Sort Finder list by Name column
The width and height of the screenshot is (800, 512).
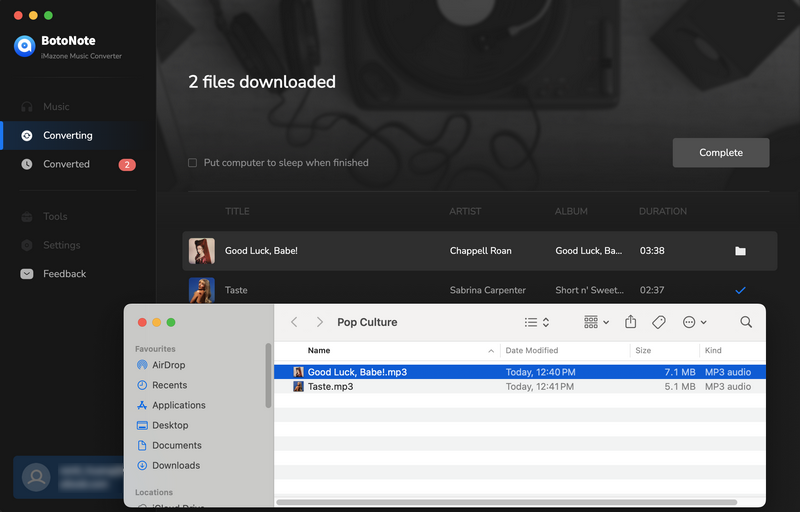[319, 350]
